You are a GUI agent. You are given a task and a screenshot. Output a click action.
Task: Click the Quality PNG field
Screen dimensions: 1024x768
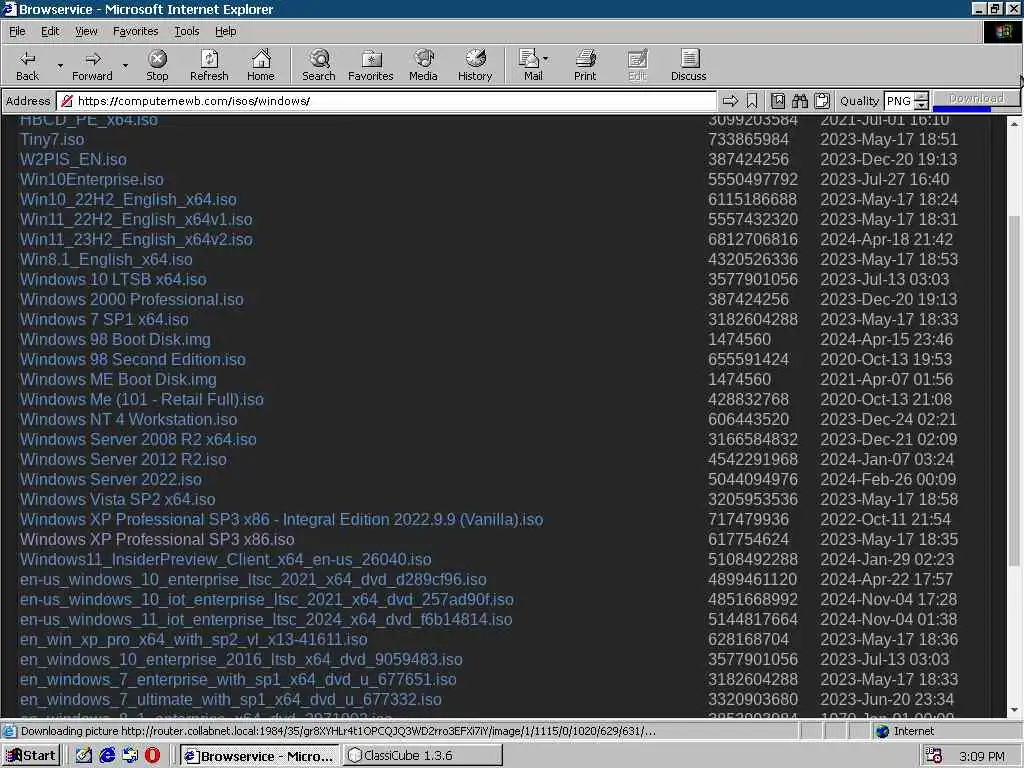(899, 101)
